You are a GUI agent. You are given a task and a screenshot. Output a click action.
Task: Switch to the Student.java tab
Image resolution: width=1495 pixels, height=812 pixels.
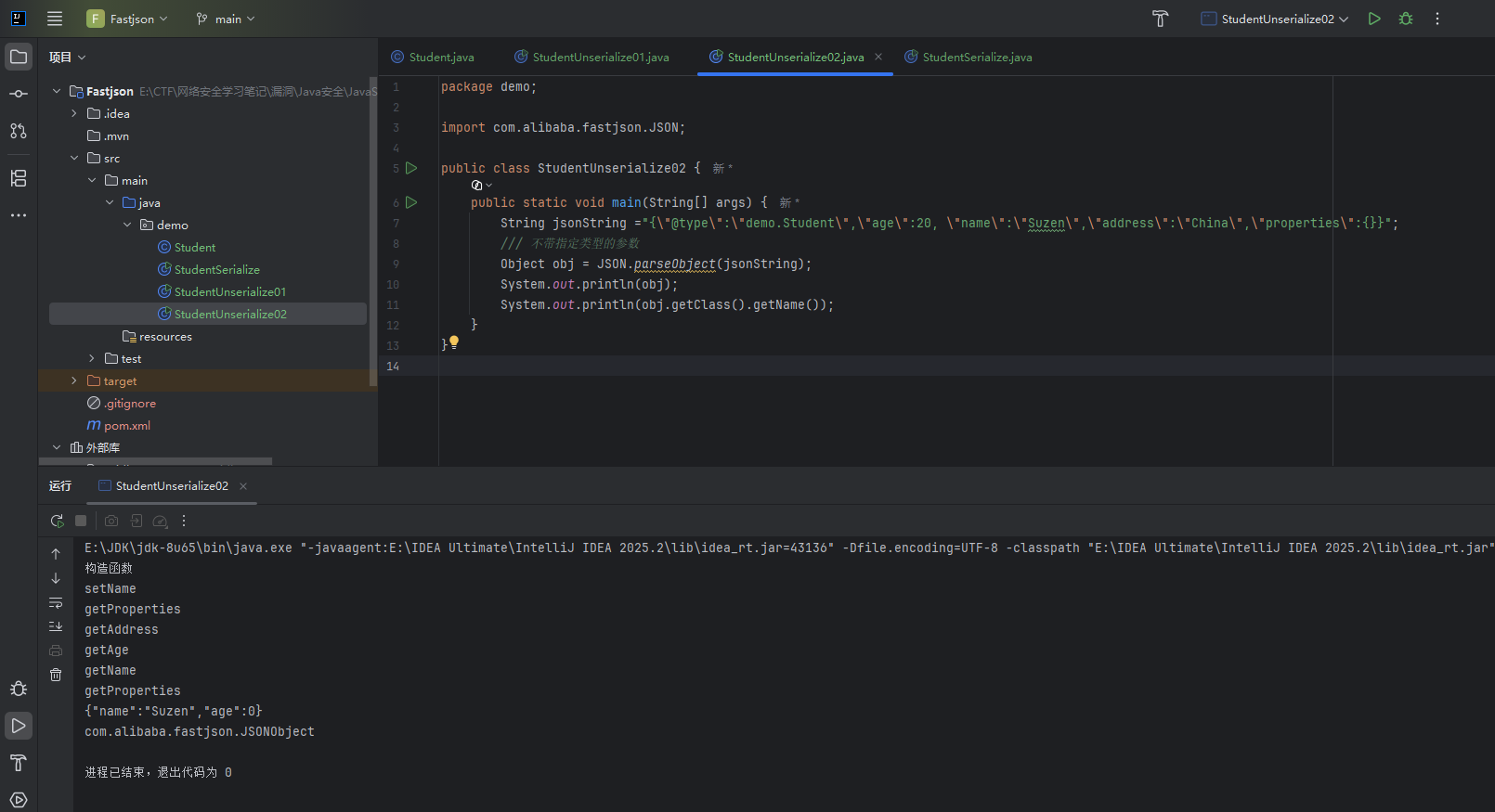click(433, 57)
